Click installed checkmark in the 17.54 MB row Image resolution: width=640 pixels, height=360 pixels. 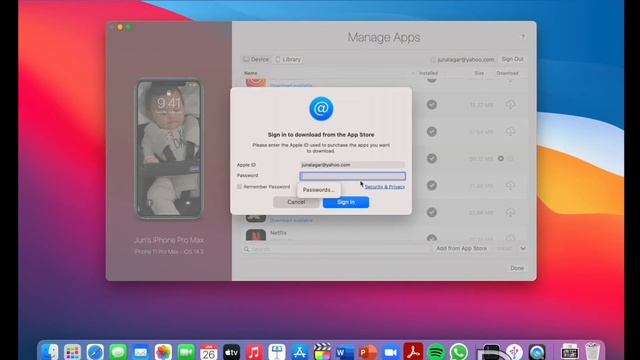(432, 132)
